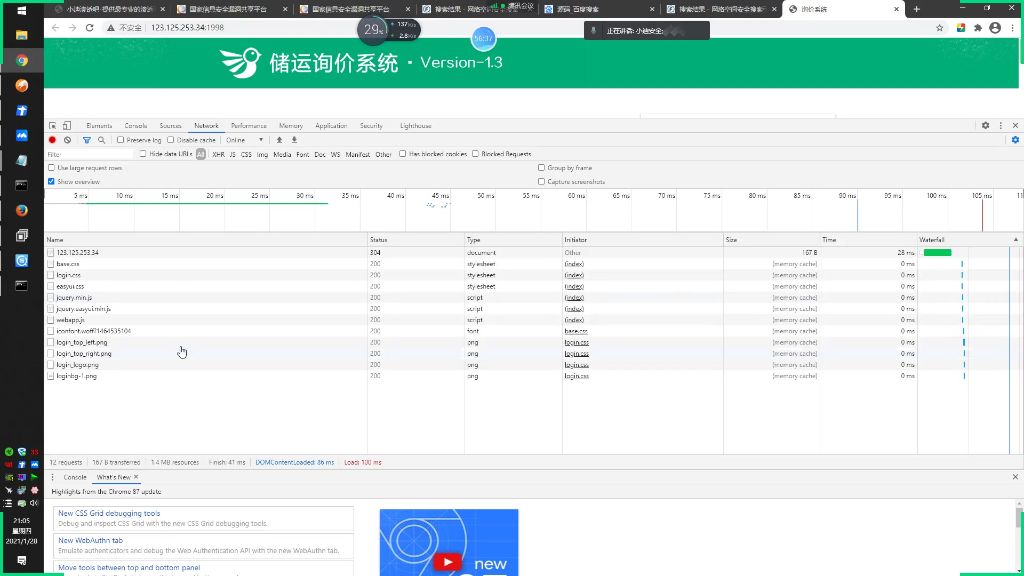
Task: Switch to the Console tab in the top bar
Action: tap(136, 125)
